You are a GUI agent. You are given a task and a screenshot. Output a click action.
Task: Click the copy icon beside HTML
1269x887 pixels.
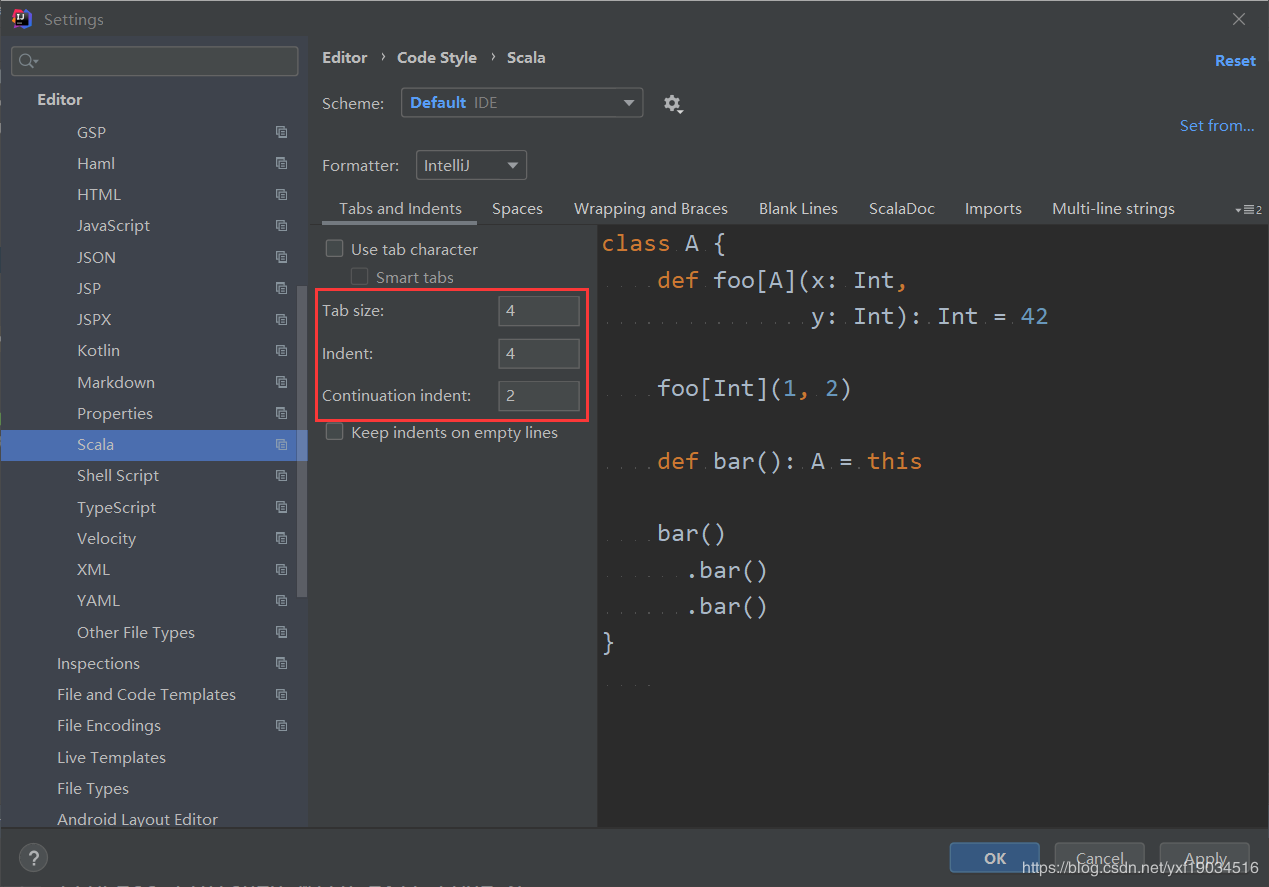[281, 194]
